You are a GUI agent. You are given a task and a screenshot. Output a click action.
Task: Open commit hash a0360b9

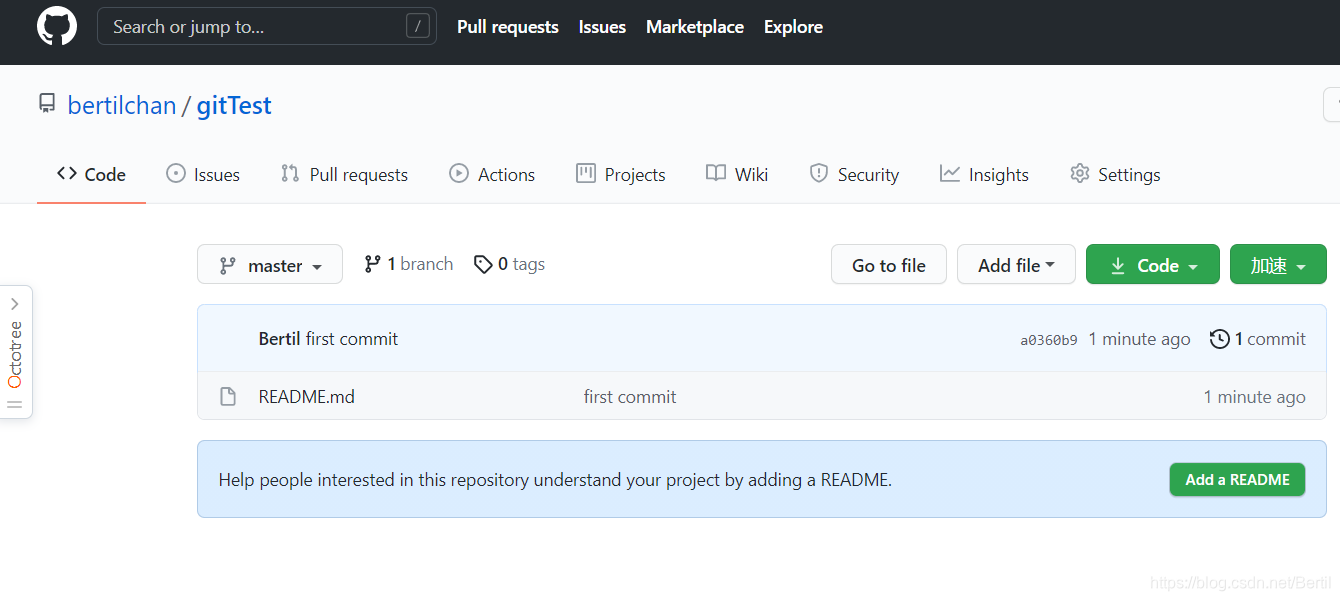[1049, 340]
